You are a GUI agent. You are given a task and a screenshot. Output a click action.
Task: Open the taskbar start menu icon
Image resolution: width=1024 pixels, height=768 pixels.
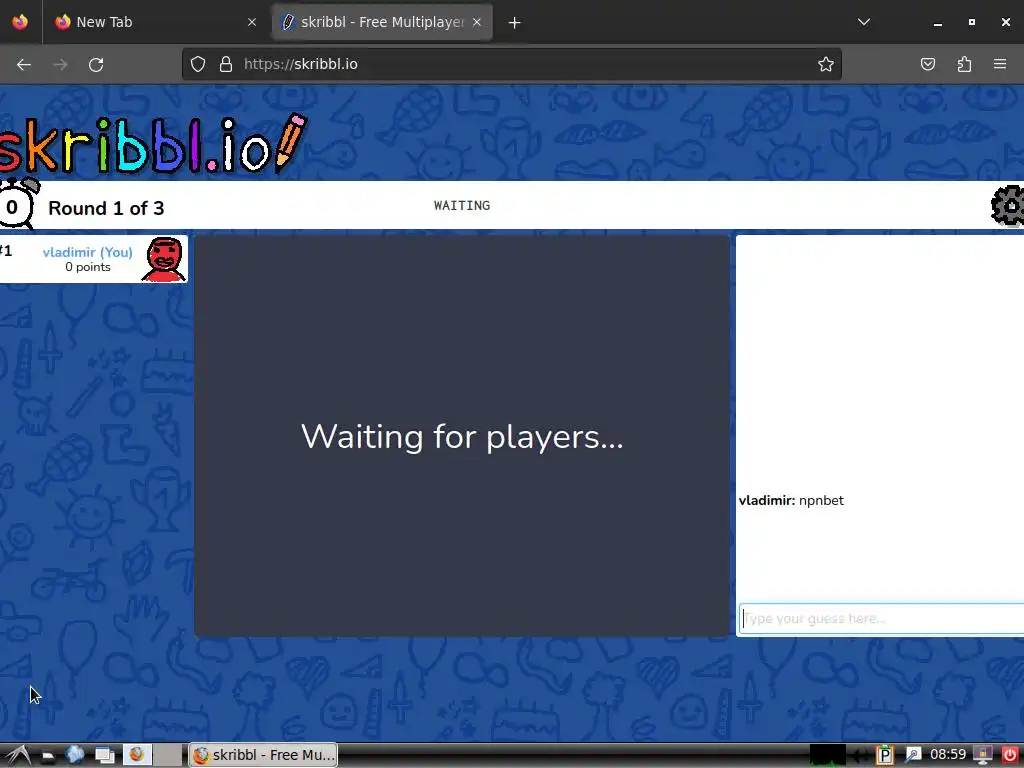(x=18, y=756)
